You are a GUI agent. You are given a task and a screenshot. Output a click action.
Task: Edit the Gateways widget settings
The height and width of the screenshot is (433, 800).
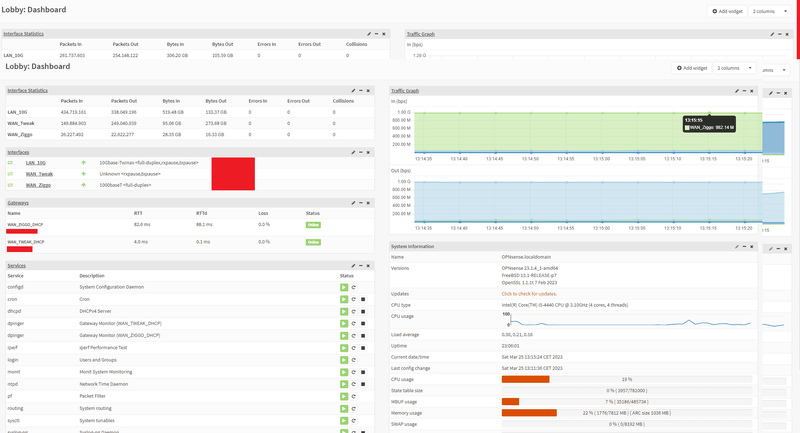tap(353, 203)
